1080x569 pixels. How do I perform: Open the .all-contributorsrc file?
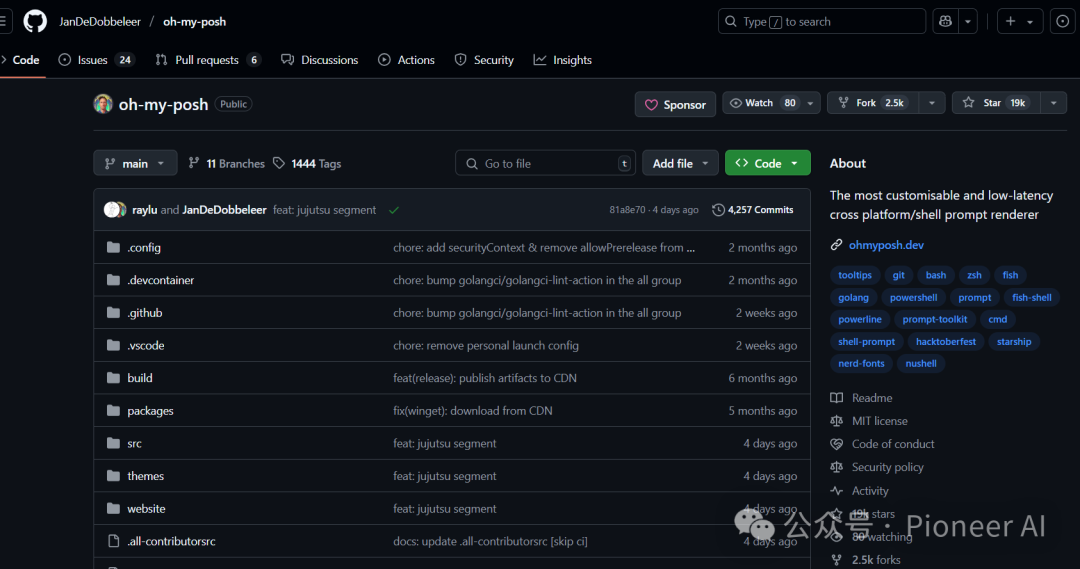172,541
